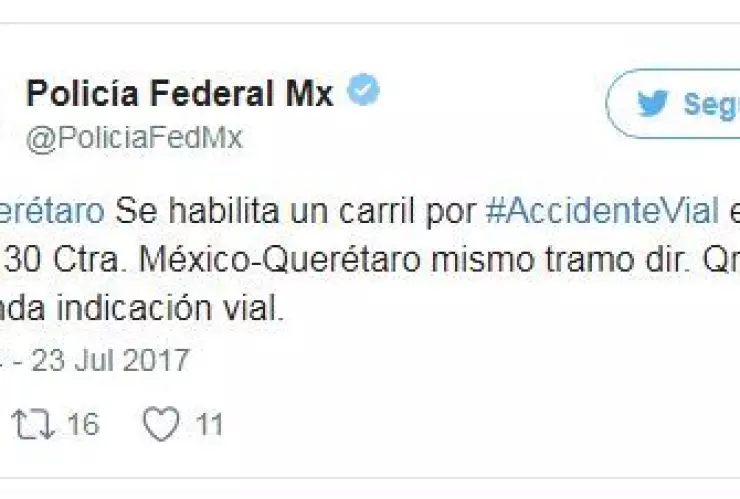Screen dimensions: 740x499
Task: View the 11 likes count
Action: [209, 424]
